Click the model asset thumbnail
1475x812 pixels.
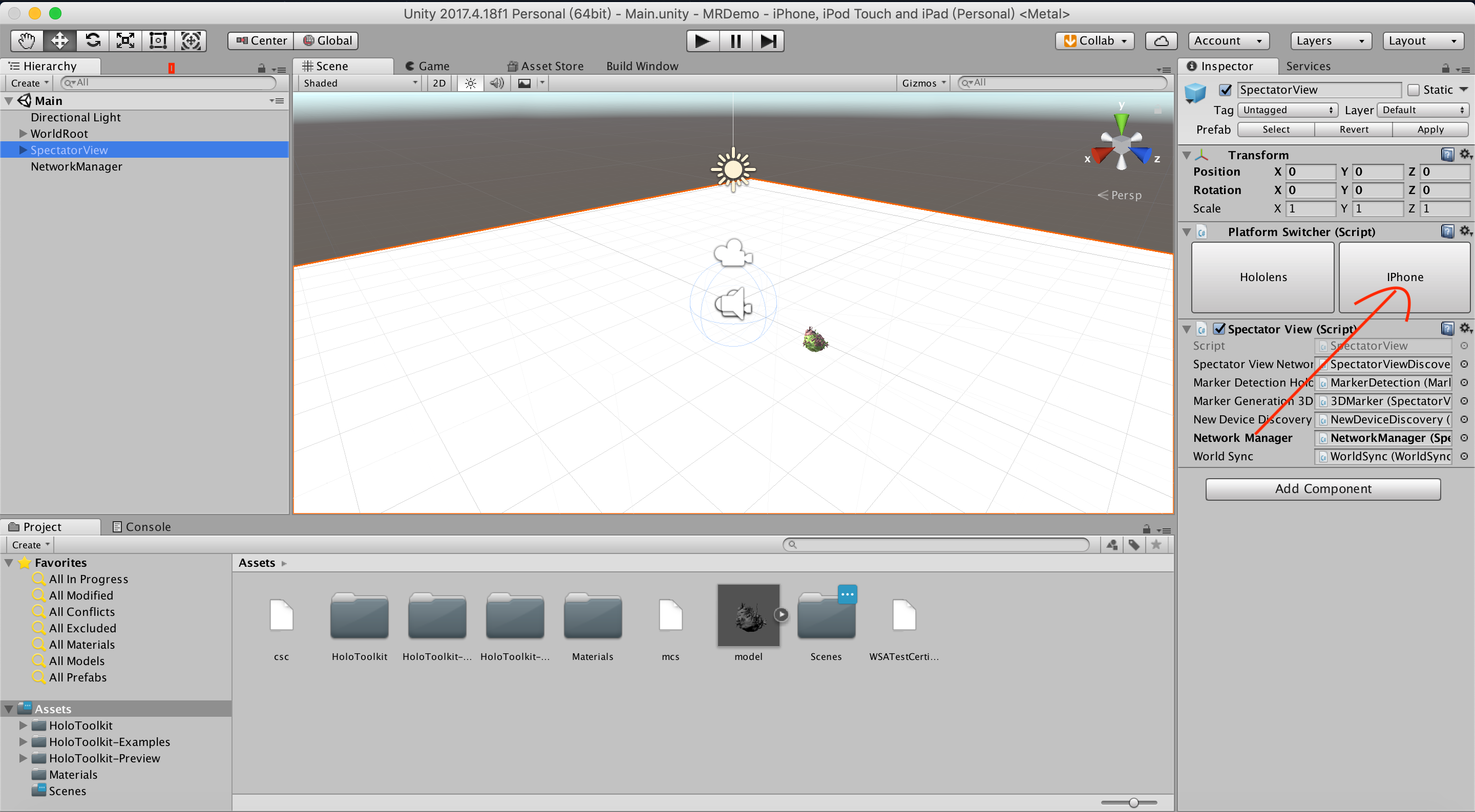coord(748,615)
